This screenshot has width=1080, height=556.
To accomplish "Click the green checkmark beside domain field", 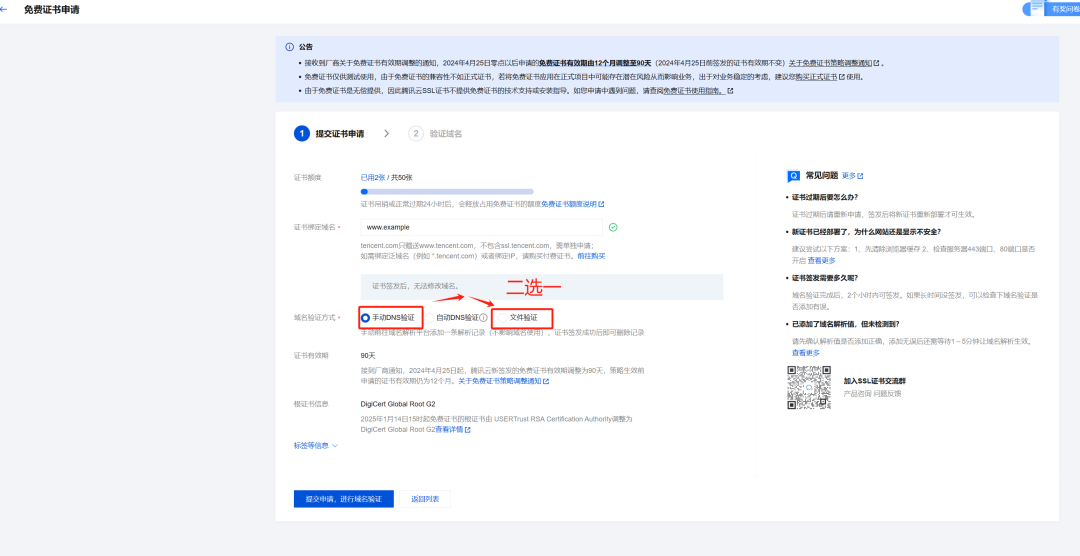I will [x=613, y=227].
